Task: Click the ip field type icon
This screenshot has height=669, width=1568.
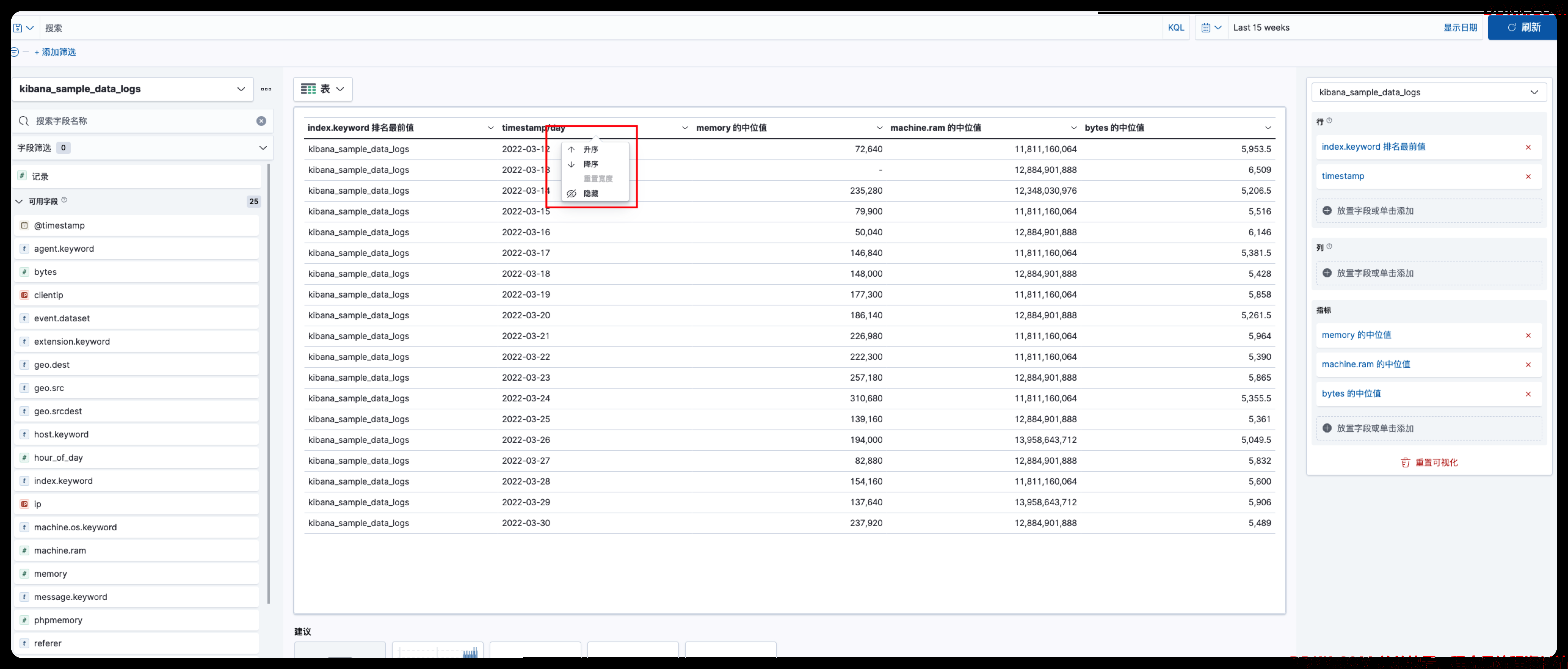Action: (24, 504)
